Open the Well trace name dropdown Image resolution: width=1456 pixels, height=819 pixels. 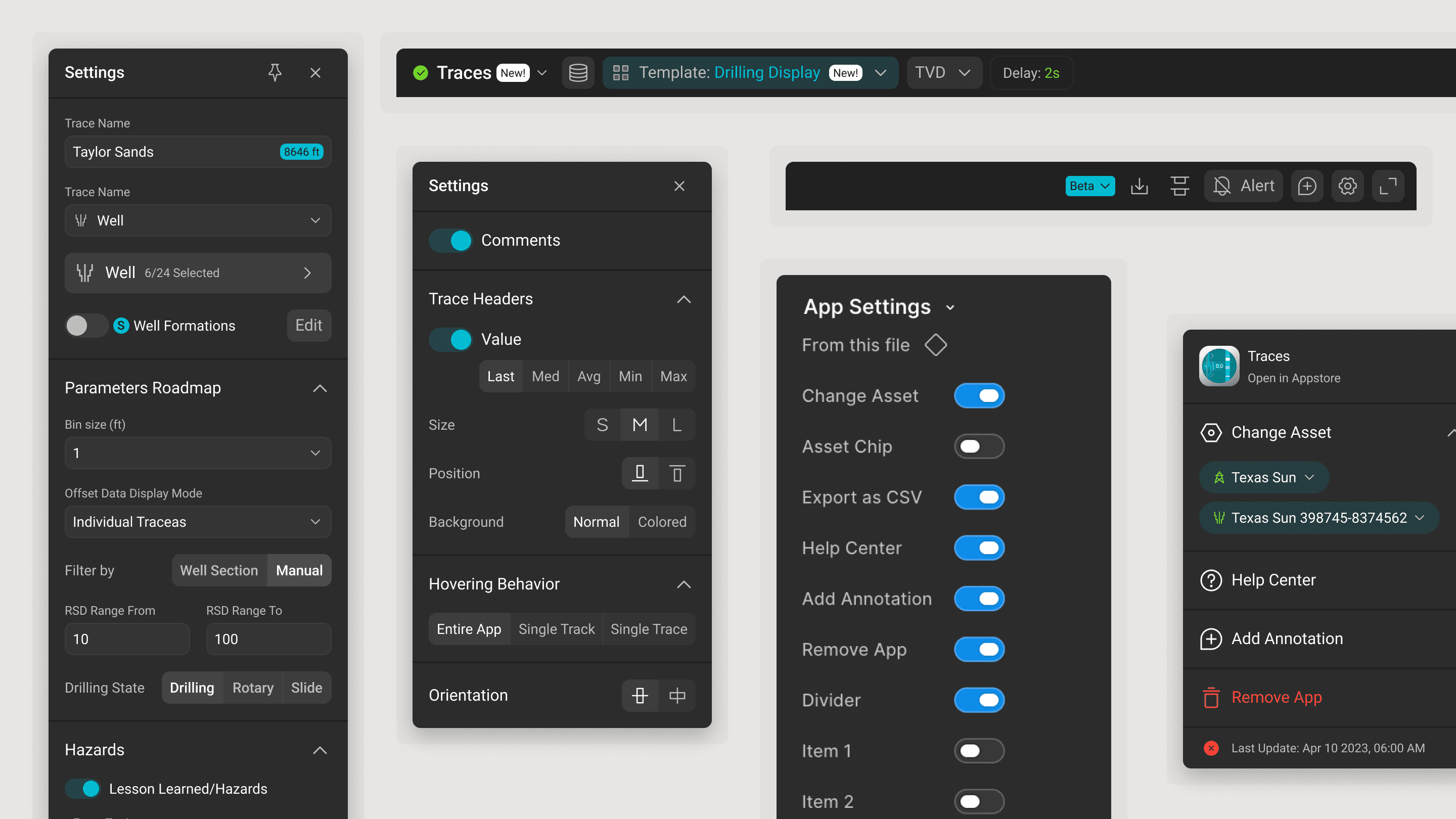coord(198,220)
